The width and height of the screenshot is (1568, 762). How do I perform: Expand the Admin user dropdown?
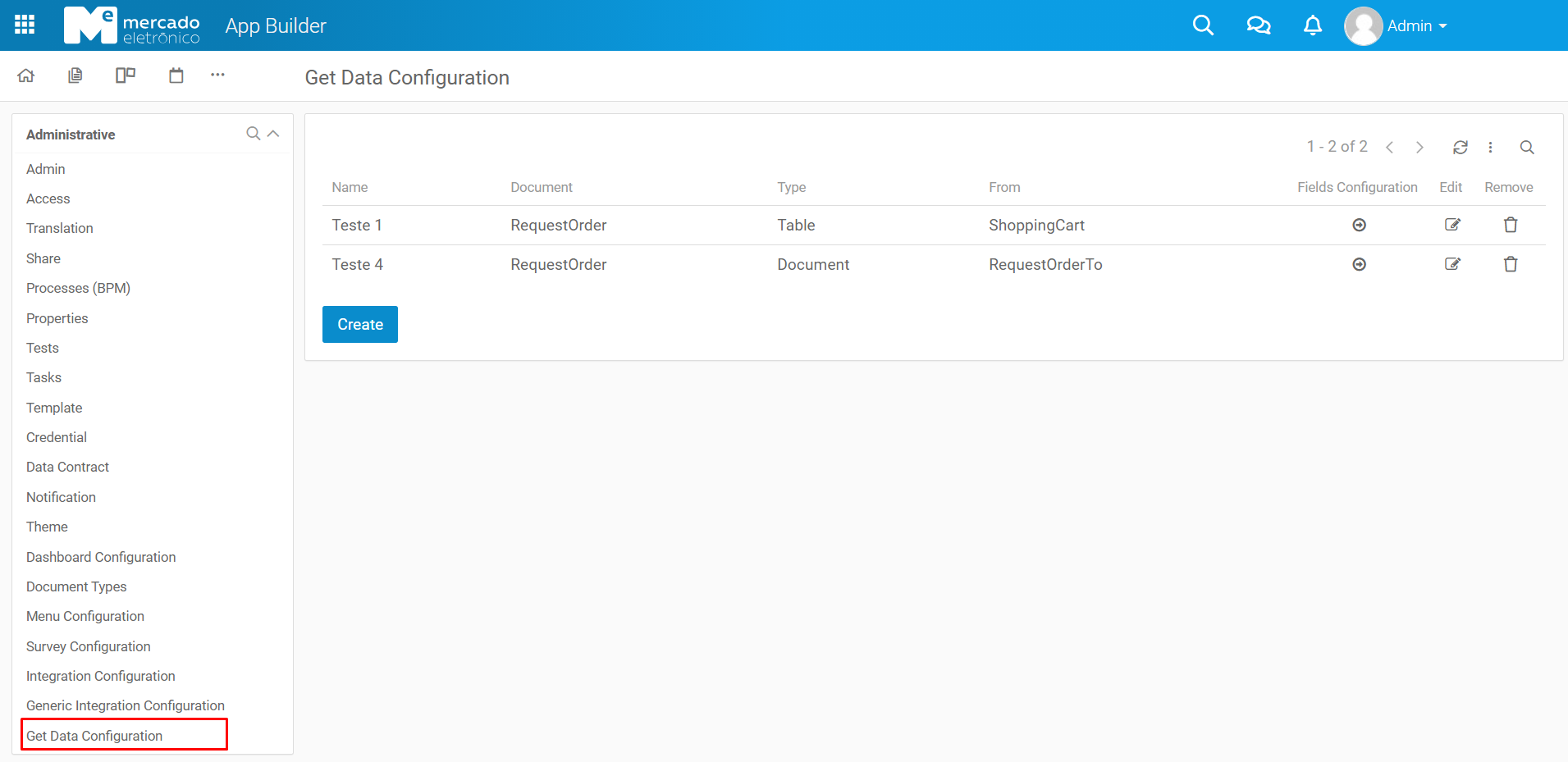1415,26
